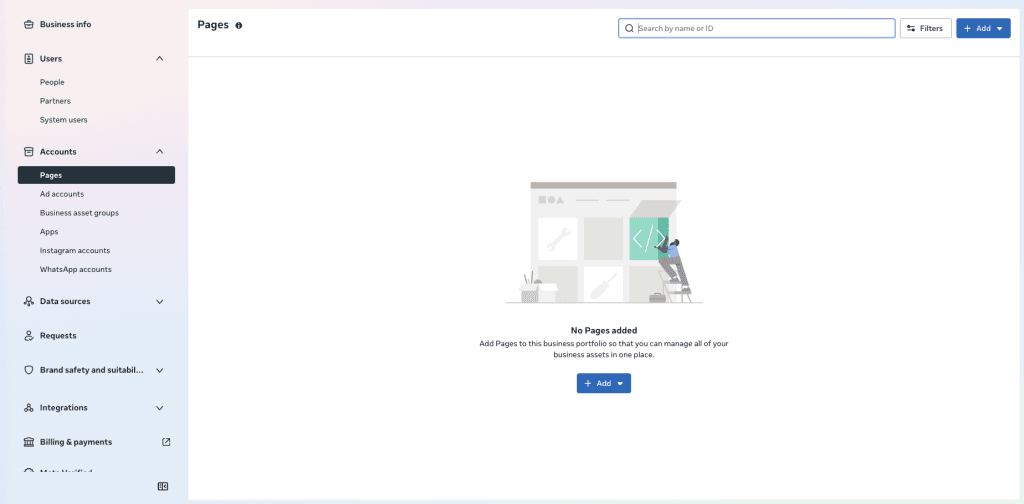Go to People under Users

coord(52,82)
